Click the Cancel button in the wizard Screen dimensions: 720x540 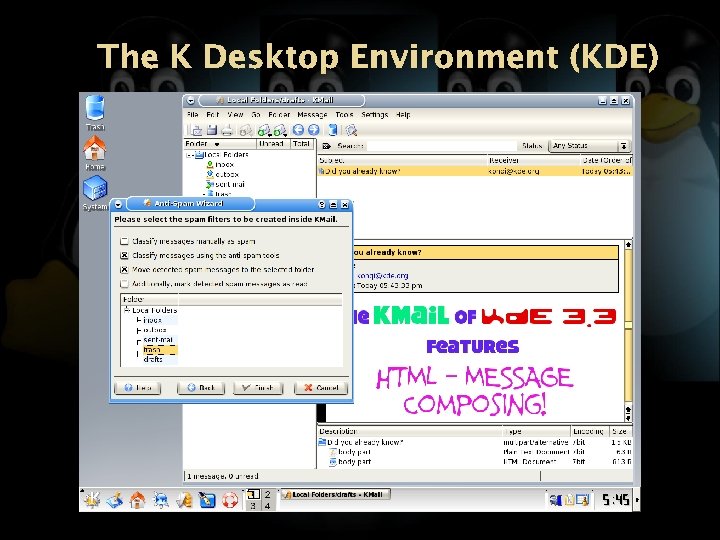(x=321, y=388)
